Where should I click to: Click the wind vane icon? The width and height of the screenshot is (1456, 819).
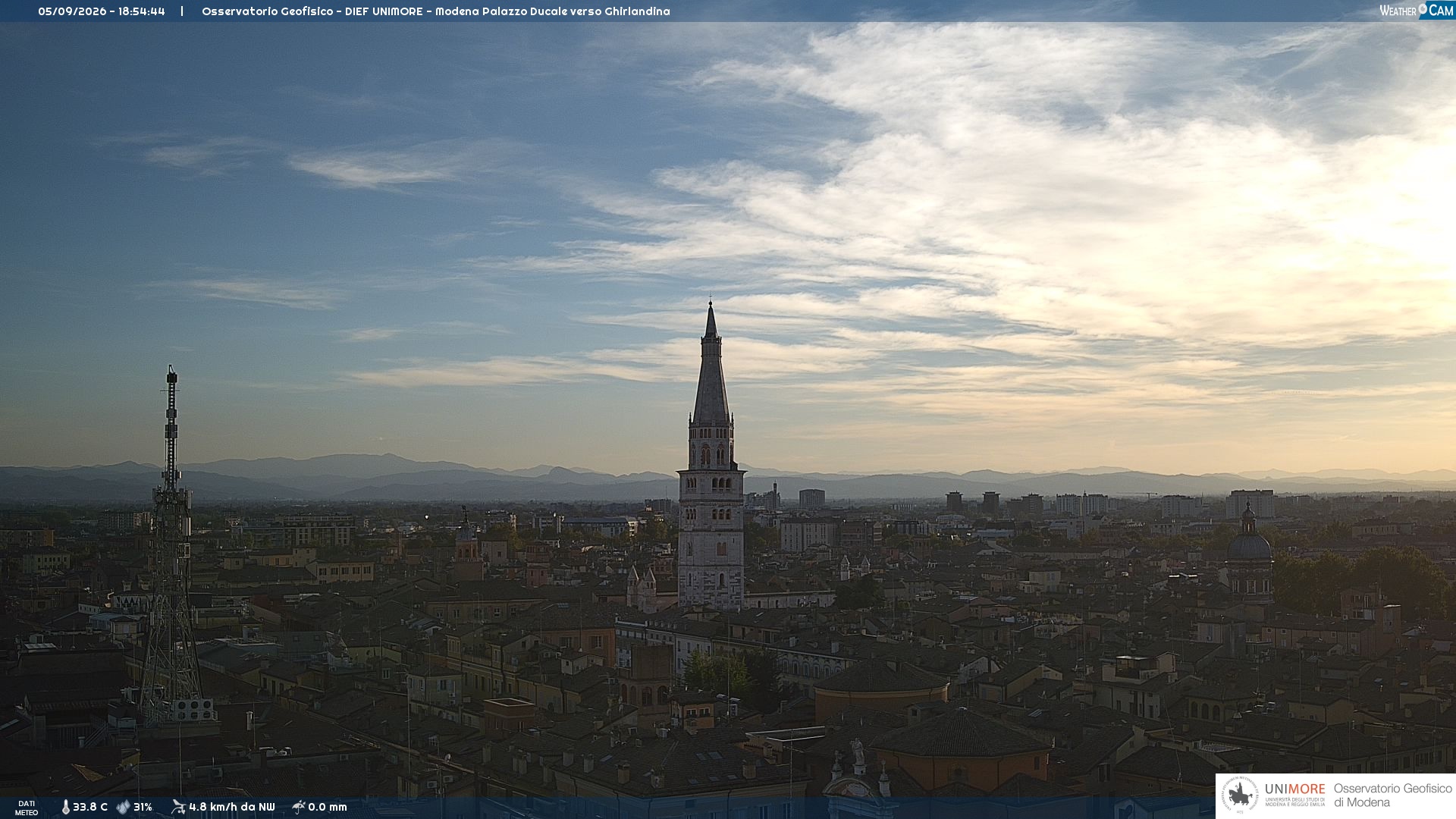pos(178,807)
